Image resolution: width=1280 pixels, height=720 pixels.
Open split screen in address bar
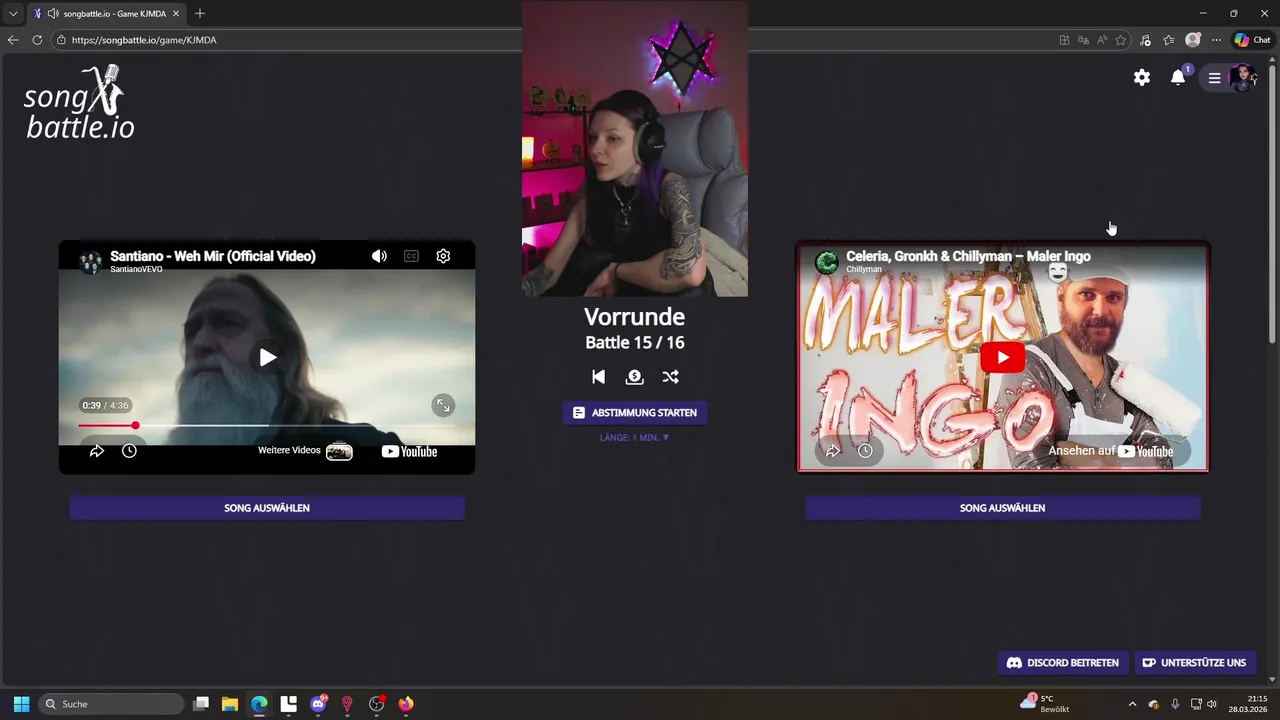1064,40
